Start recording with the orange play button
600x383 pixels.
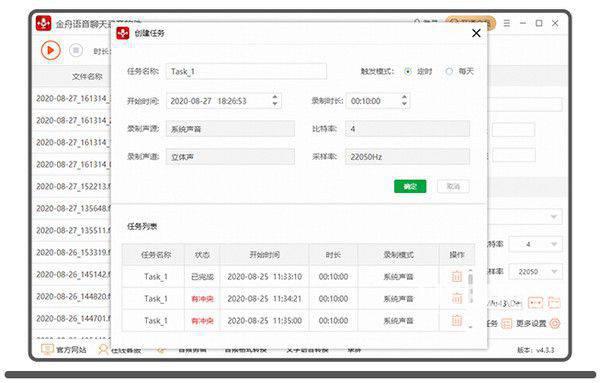51,50
